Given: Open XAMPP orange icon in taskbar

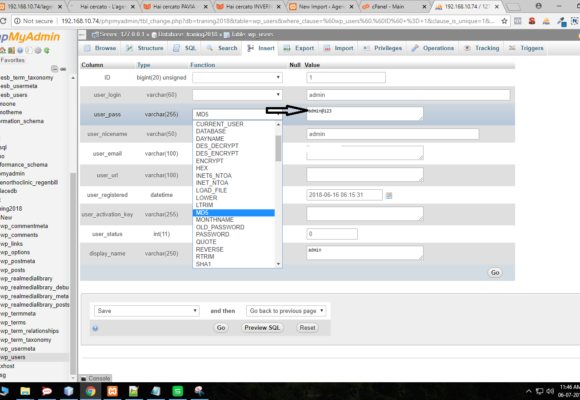Looking at the screenshot, I should 112,391.
